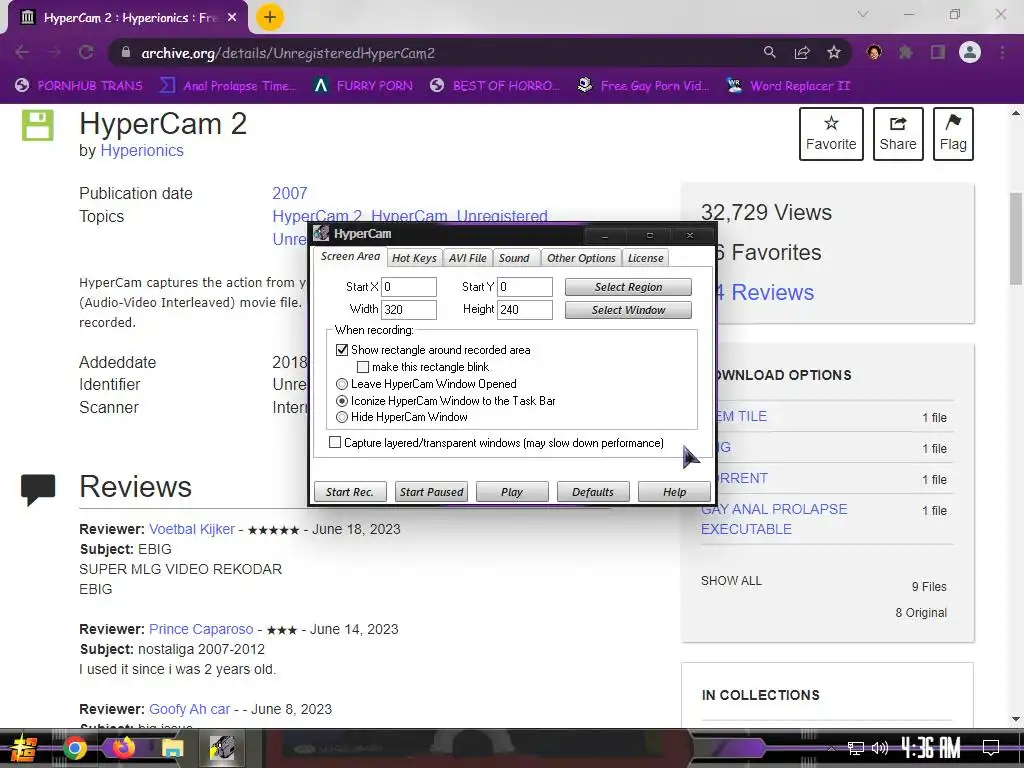The width and height of the screenshot is (1024, 768).
Task: Open the Hyperionics author link
Action: point(142,151)
